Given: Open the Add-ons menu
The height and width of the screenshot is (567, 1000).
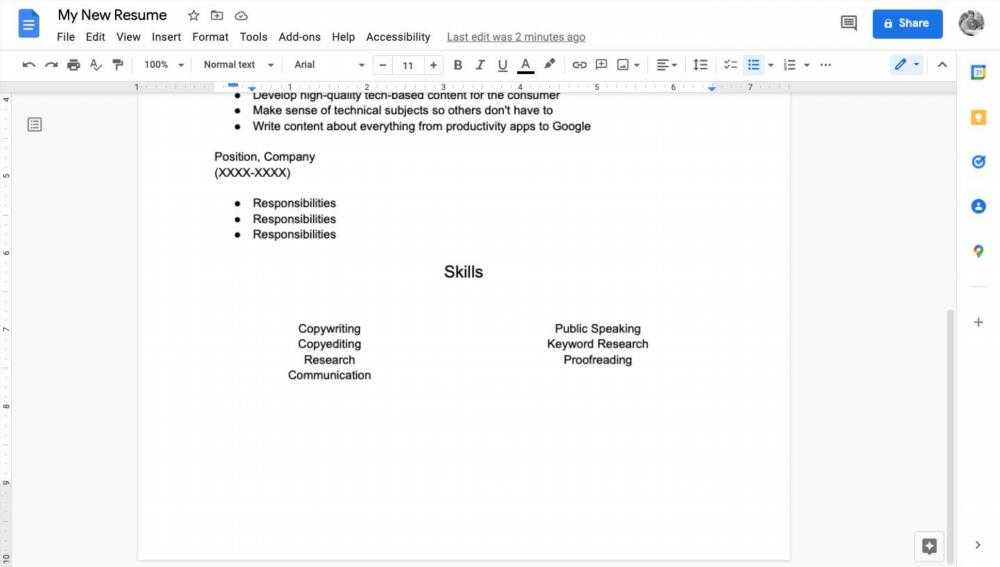Looking at the screenshot, I should (x=299, y=37).
